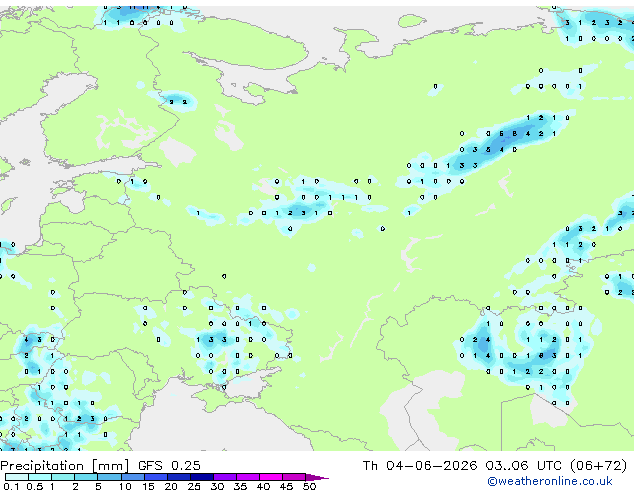This screenshot has width=634, height=490.
Task: Select the 25–30 mm dark navy legend swatch
Action: tap(202, 477)
